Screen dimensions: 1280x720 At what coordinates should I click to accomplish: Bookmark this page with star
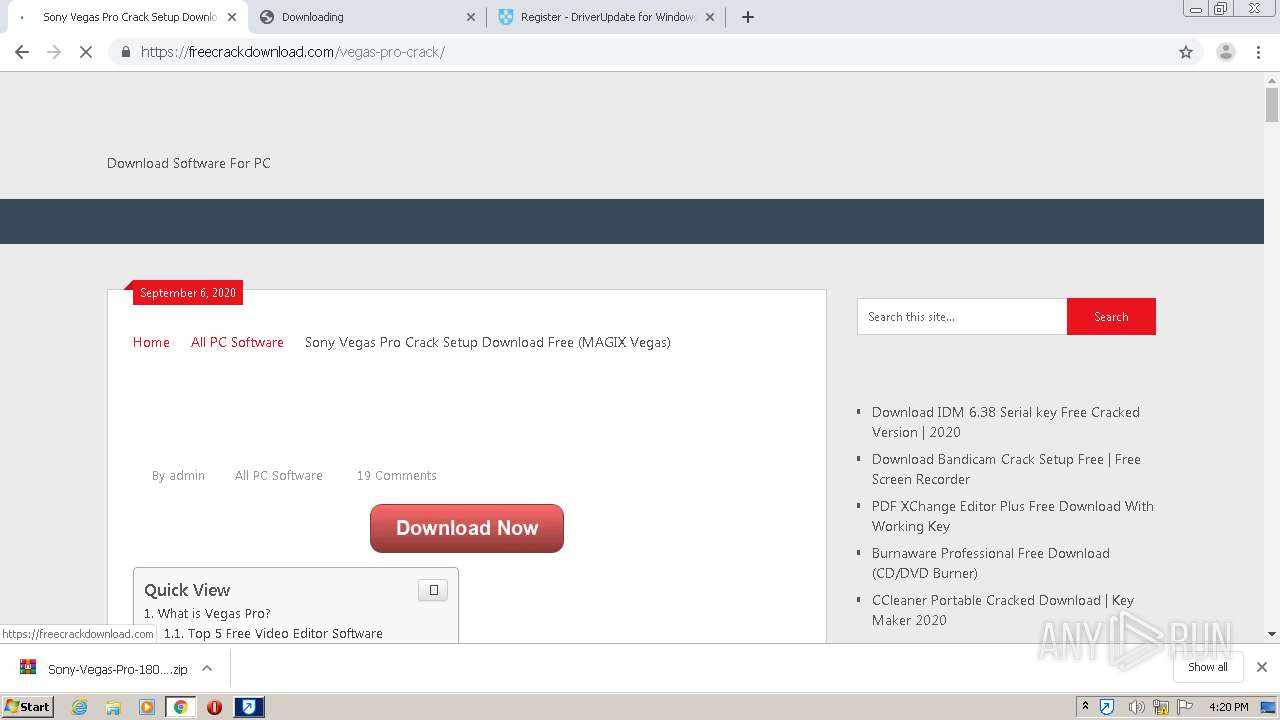point(1186,52)
